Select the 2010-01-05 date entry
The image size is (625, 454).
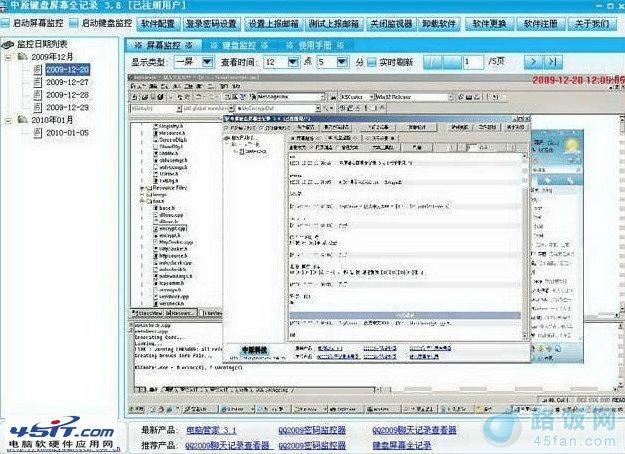pos(67,133)
